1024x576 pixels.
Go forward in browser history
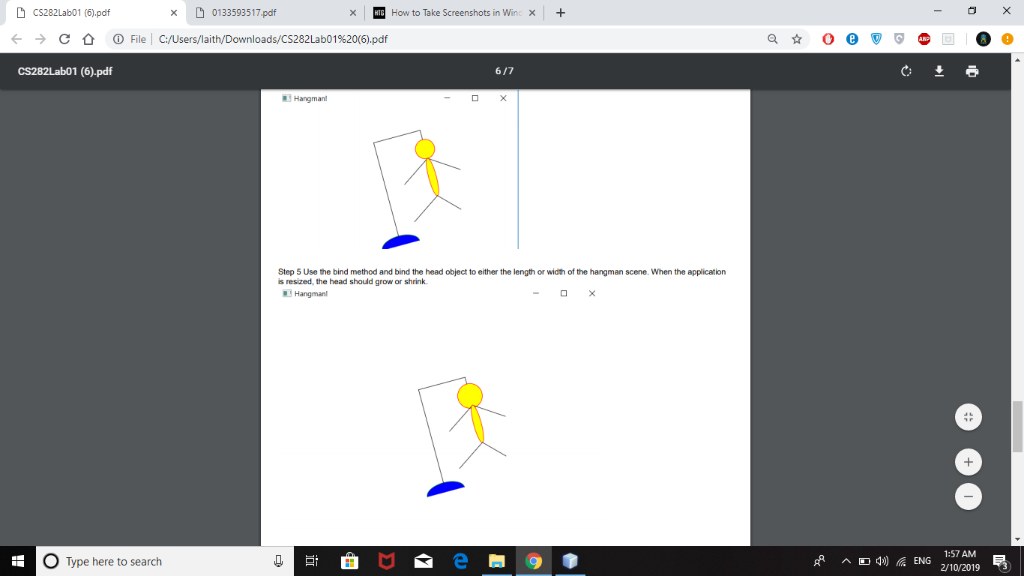tap(40, 39)
